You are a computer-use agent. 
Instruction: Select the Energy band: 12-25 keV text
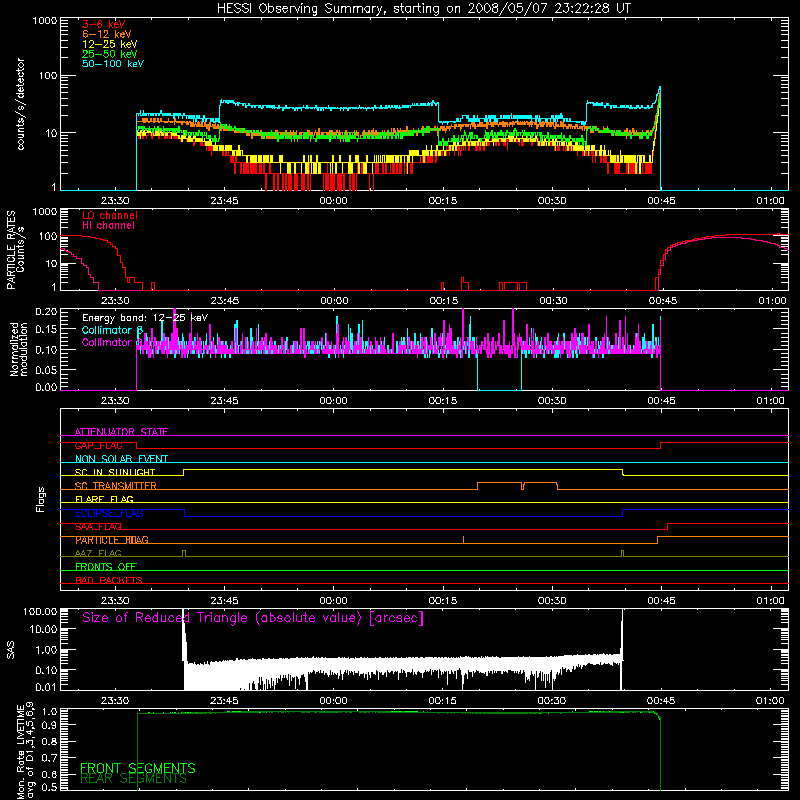click(x=145, y=318)
